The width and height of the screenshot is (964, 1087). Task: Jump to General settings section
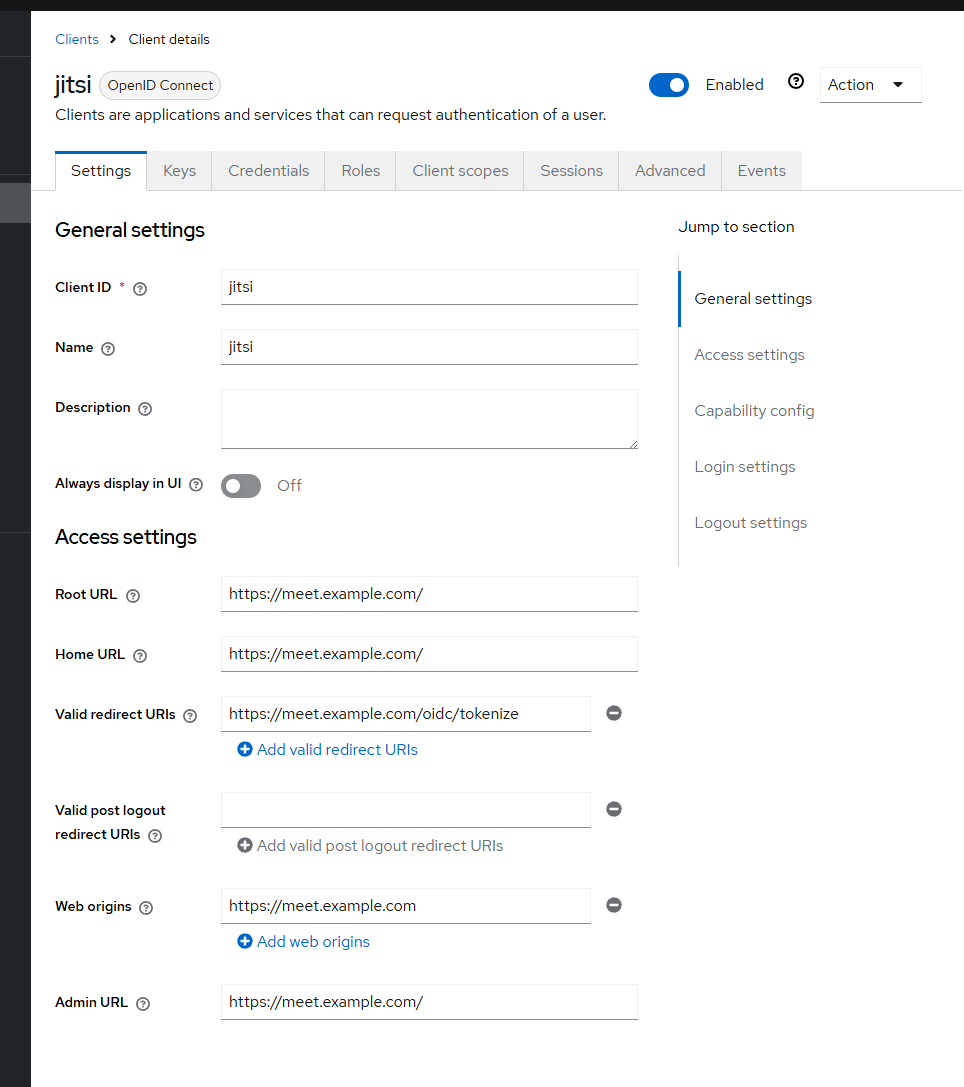(753, 299)
